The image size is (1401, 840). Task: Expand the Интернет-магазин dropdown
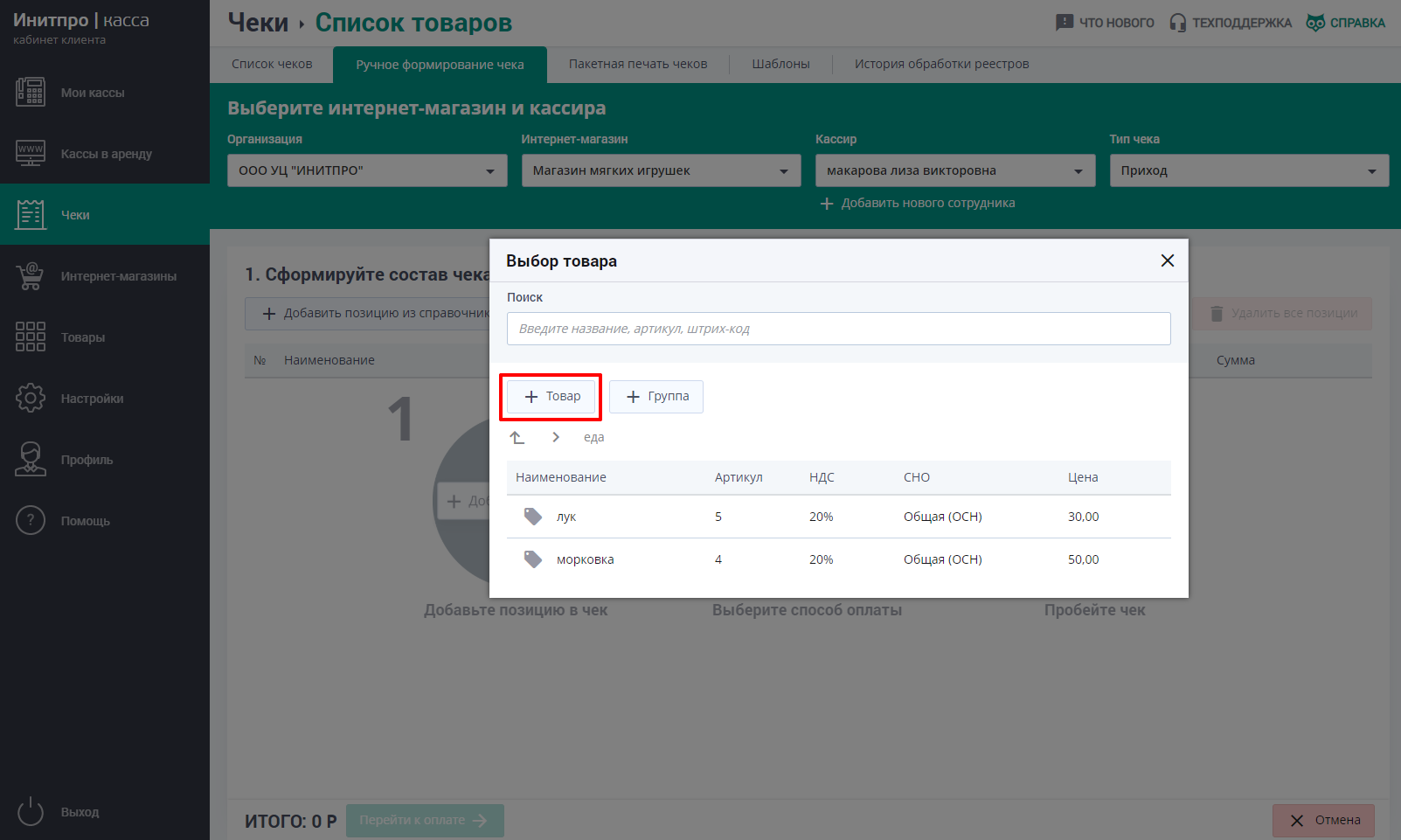click(x=661, y=170)
